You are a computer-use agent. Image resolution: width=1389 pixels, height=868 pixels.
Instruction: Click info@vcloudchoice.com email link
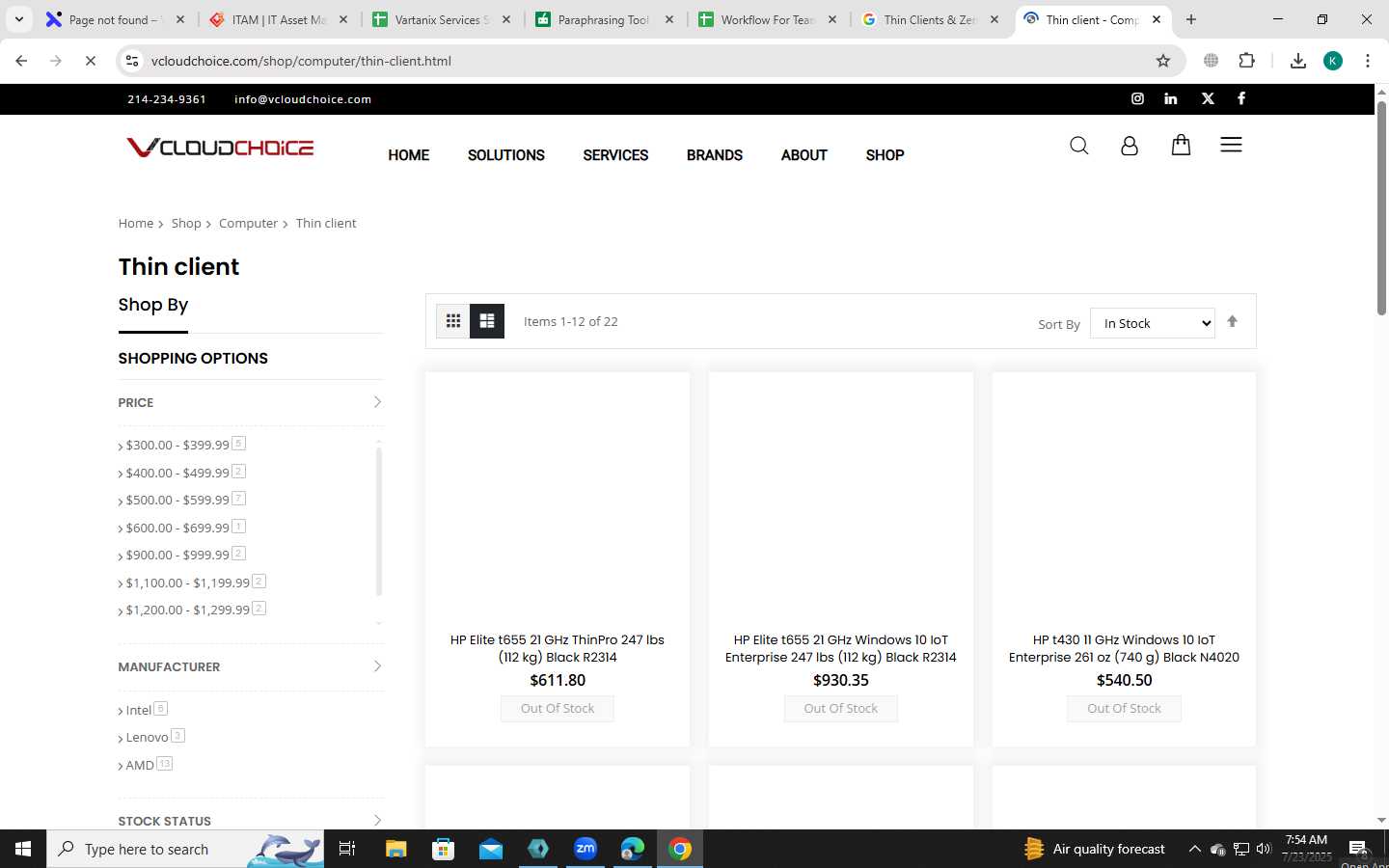click(303, 99)
